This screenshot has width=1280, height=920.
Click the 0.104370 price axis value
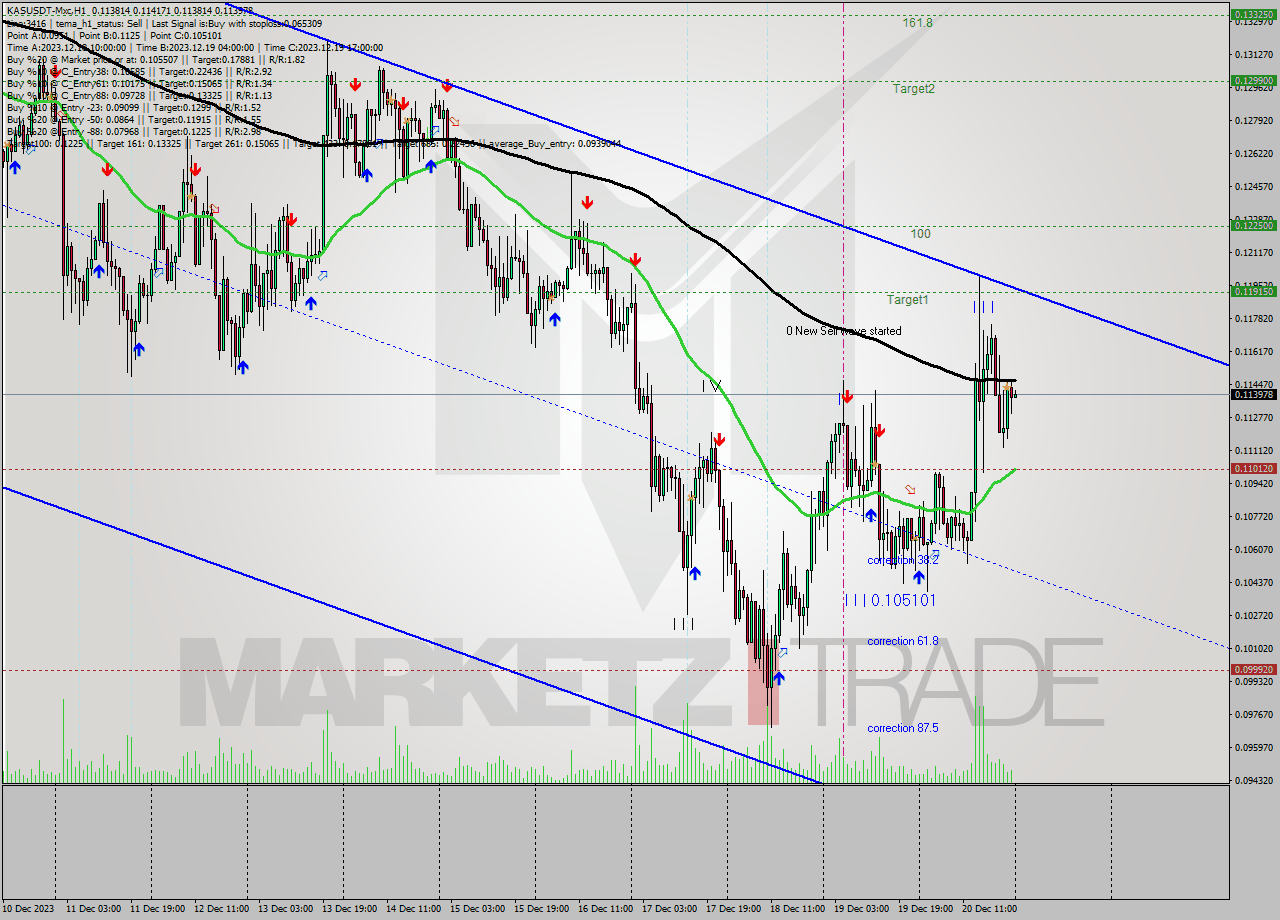1253,582
